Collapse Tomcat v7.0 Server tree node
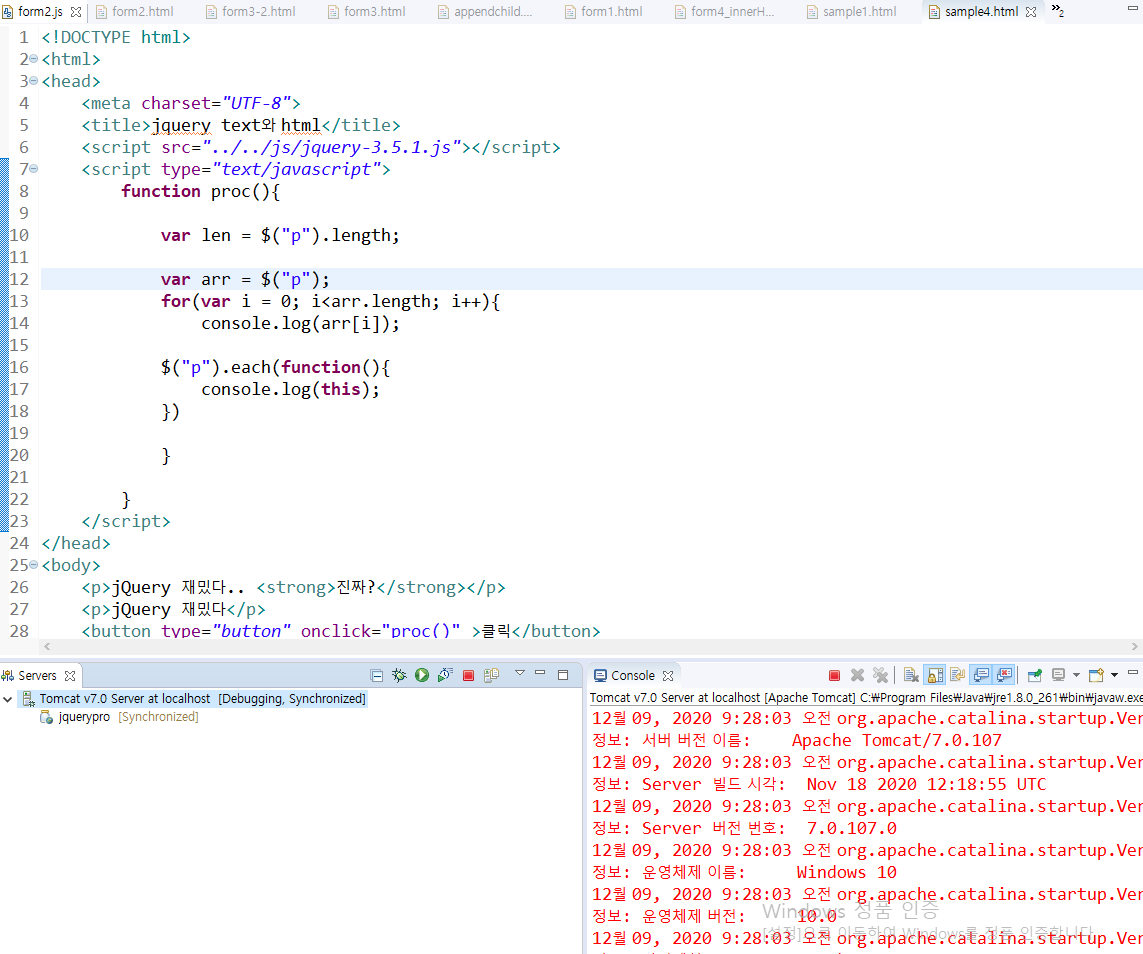This screenshot has width=1143, height=954. click(8, 699)
